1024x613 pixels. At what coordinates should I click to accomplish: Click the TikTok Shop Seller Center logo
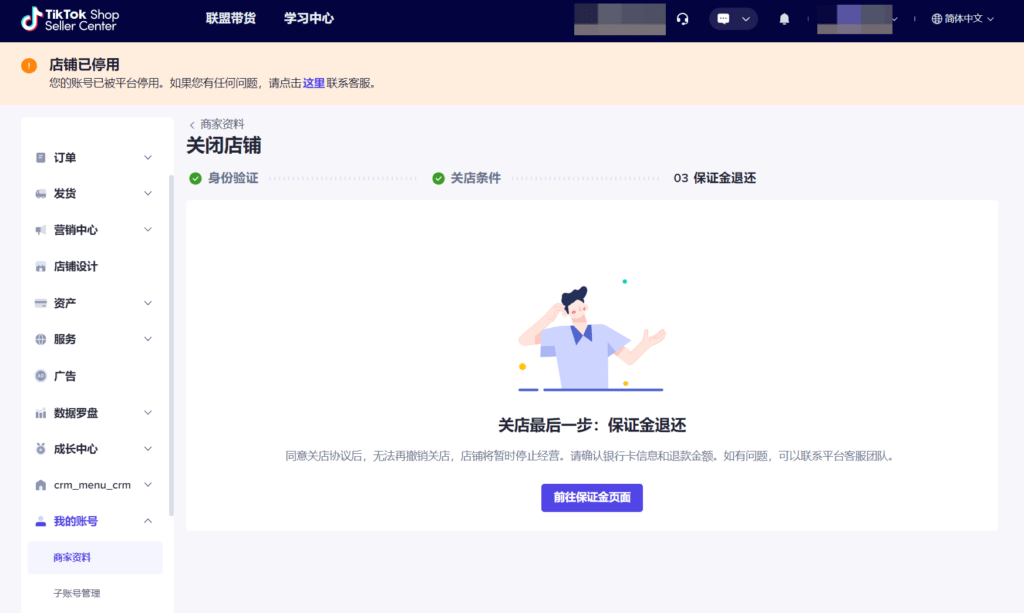tap(68, 19)
